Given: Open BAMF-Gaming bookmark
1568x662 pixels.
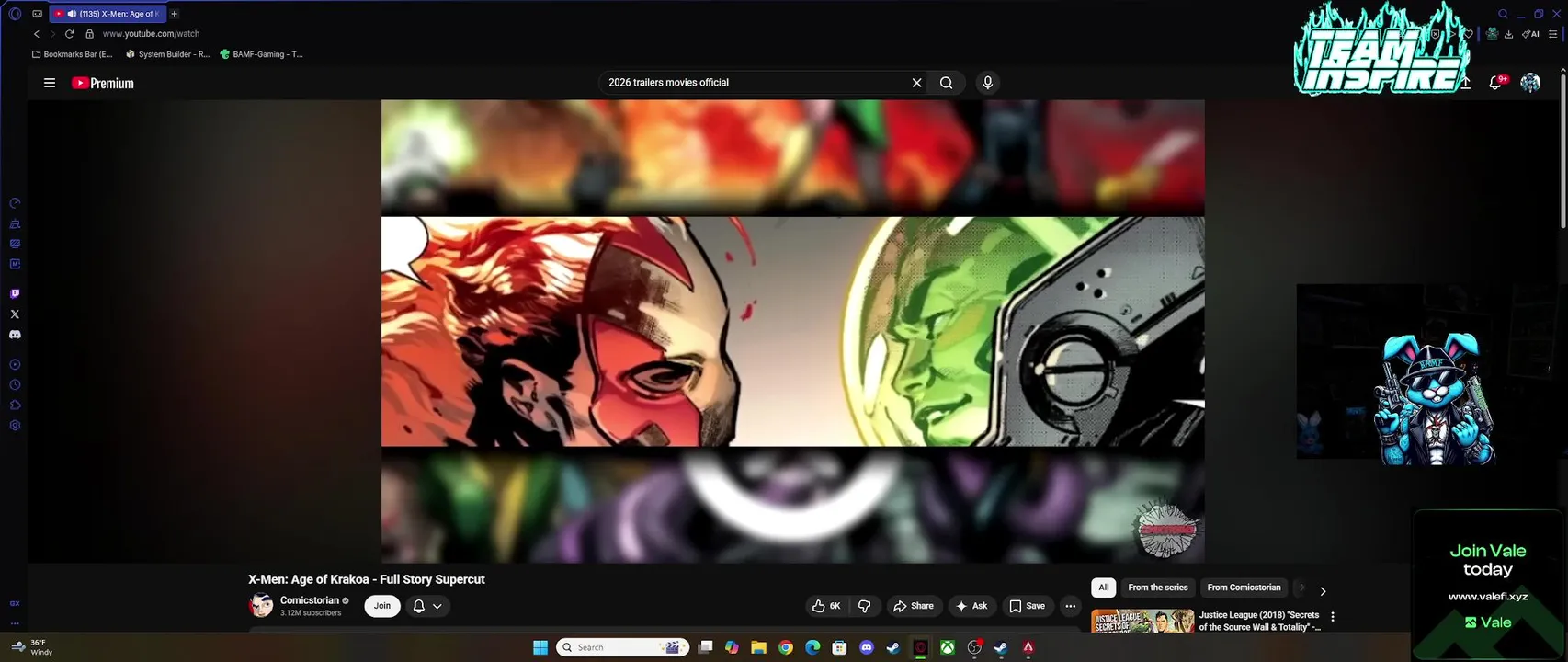Looking at the screenshot, I should click(261, 54).
